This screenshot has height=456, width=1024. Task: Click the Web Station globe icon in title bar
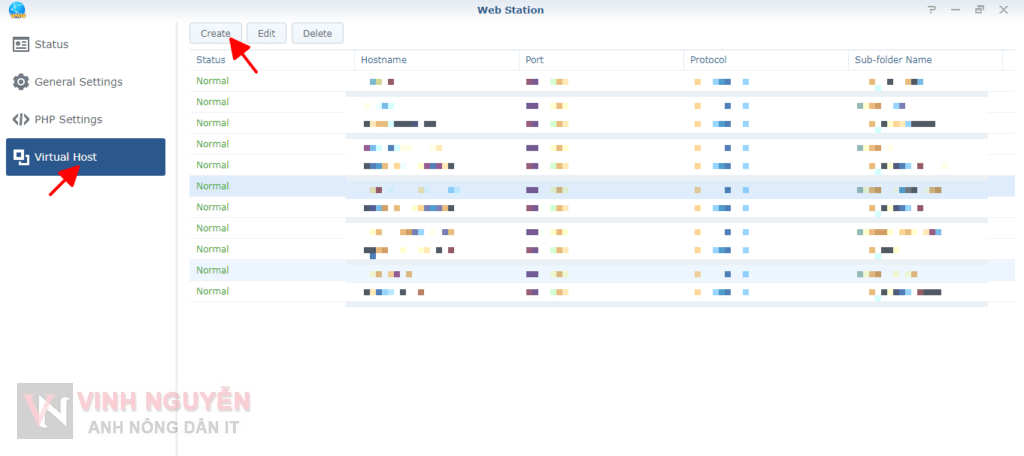pos(16,10)
